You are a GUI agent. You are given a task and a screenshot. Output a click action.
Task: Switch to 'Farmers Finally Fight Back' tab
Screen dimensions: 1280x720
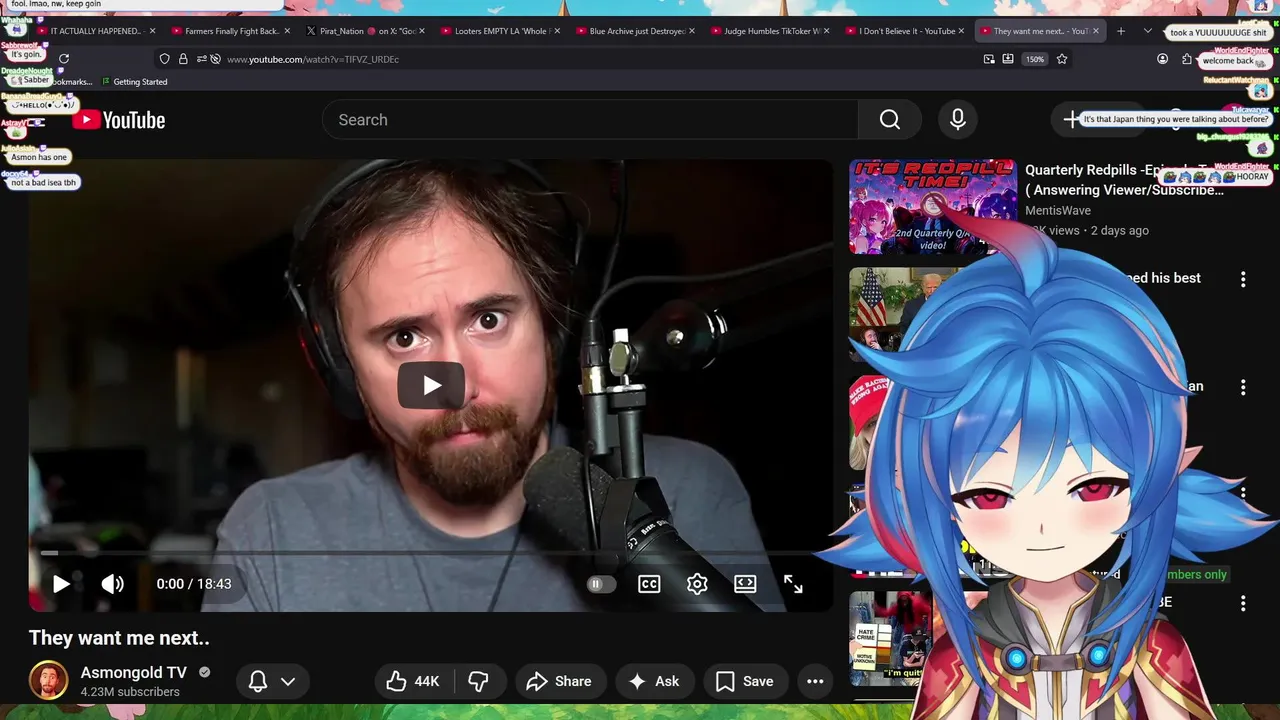click(x=231, y=31)
